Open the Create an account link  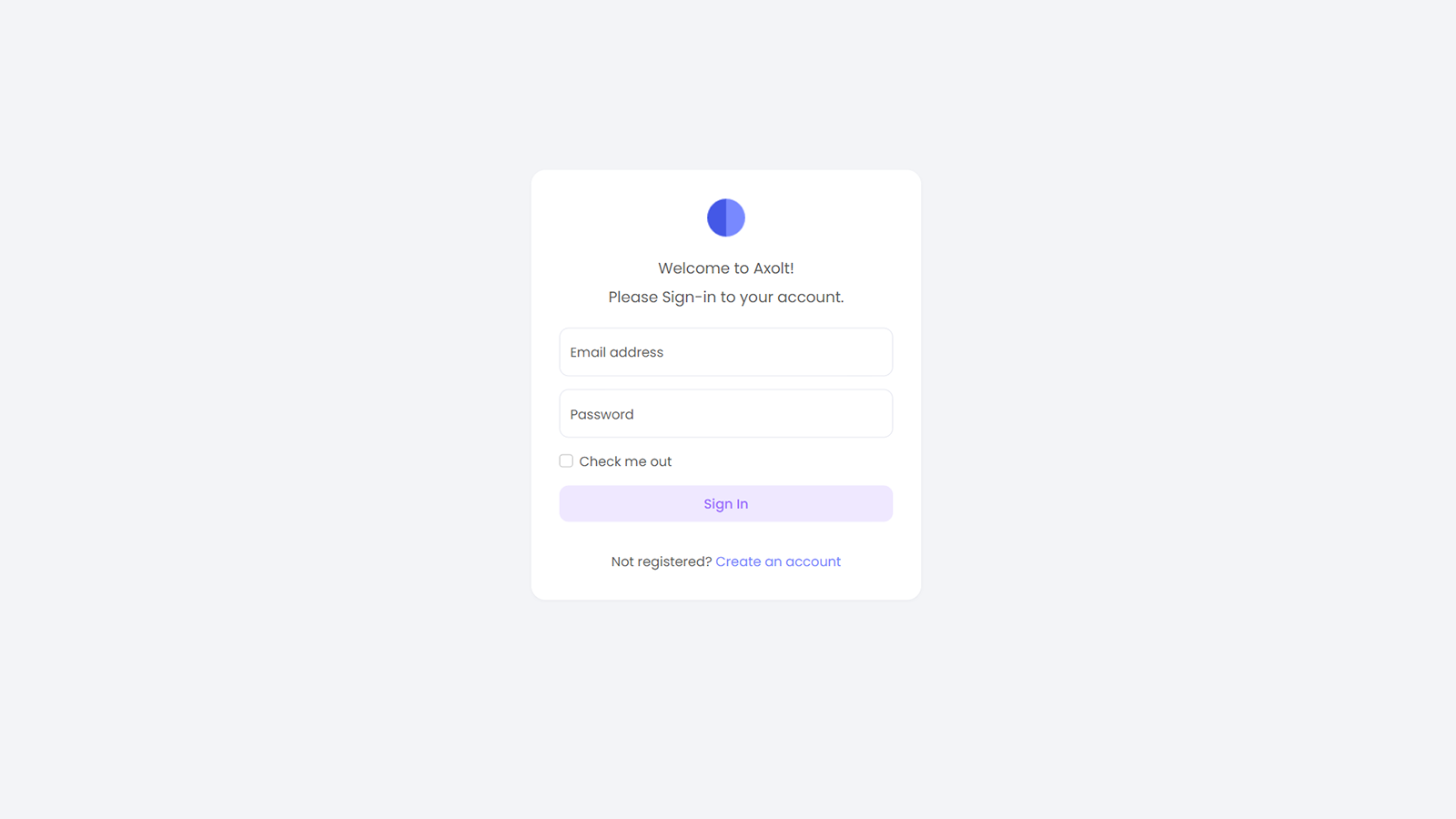(778, 561)
